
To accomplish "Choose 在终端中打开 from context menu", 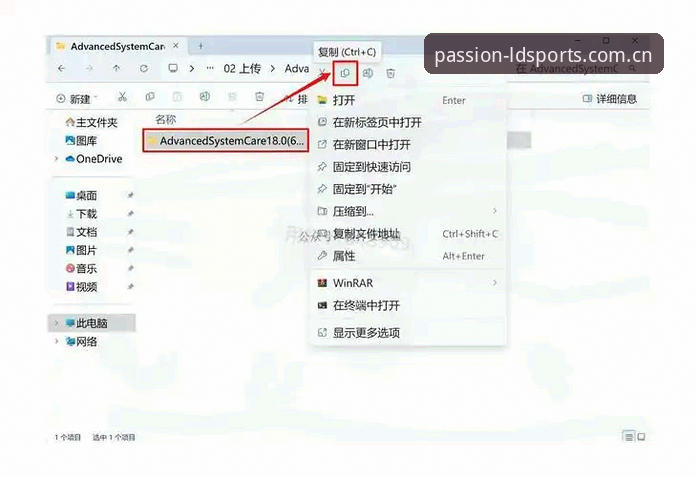I will click(x=408, y=305).
